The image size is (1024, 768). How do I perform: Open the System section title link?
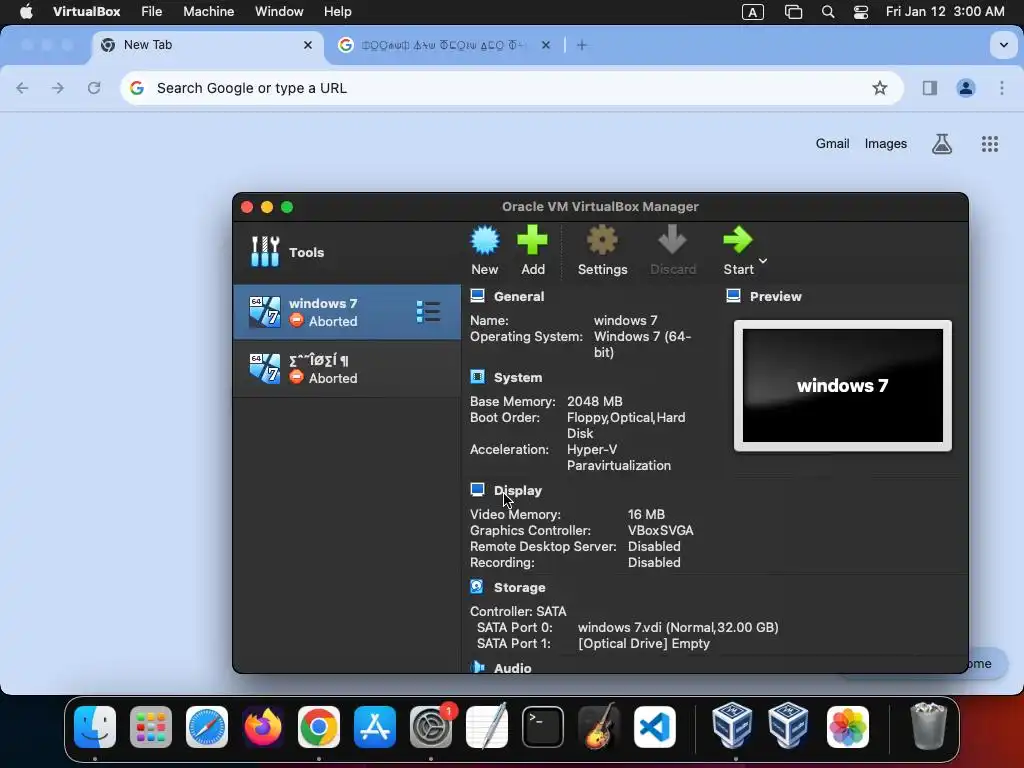[x=518, y=377]
